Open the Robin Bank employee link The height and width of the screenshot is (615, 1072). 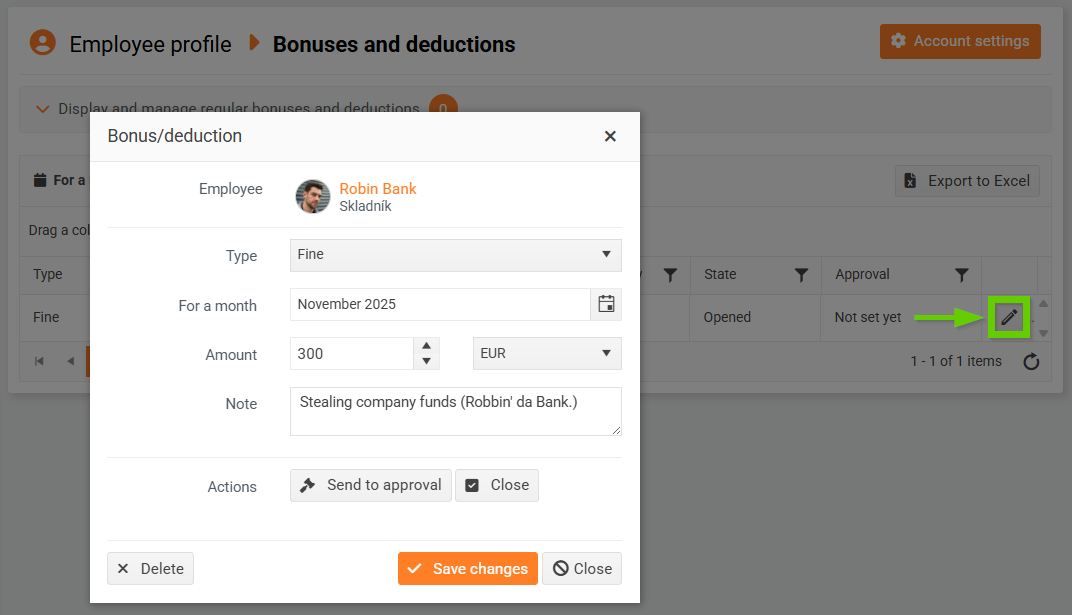click(377, 188)
